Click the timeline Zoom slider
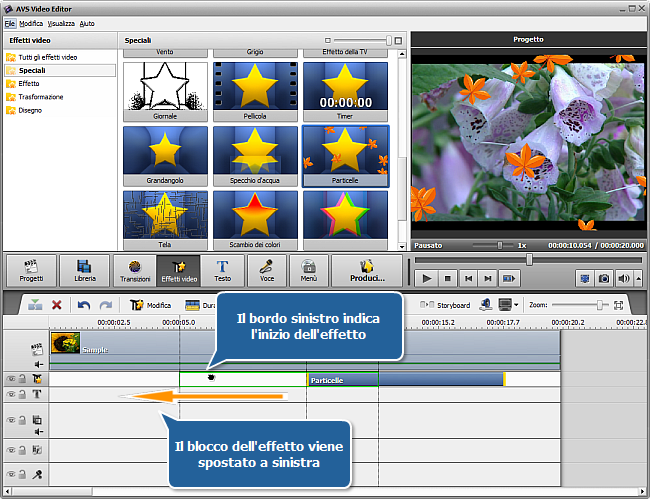650x500 pixels. (x=580, y=305)
